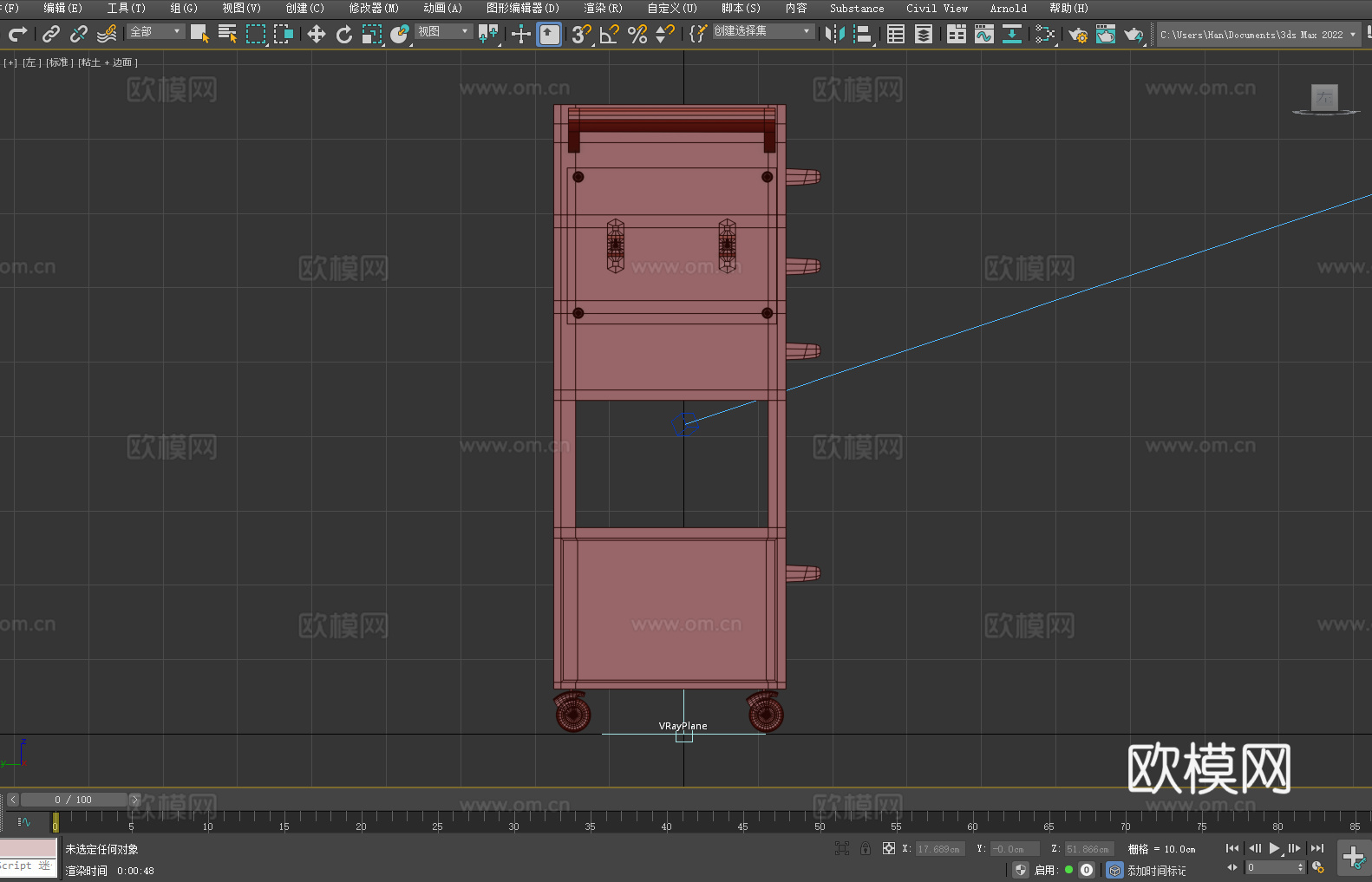Click the time slider 0 / 100 handle
Screen dimensions: 1372x882
(74, 800)
